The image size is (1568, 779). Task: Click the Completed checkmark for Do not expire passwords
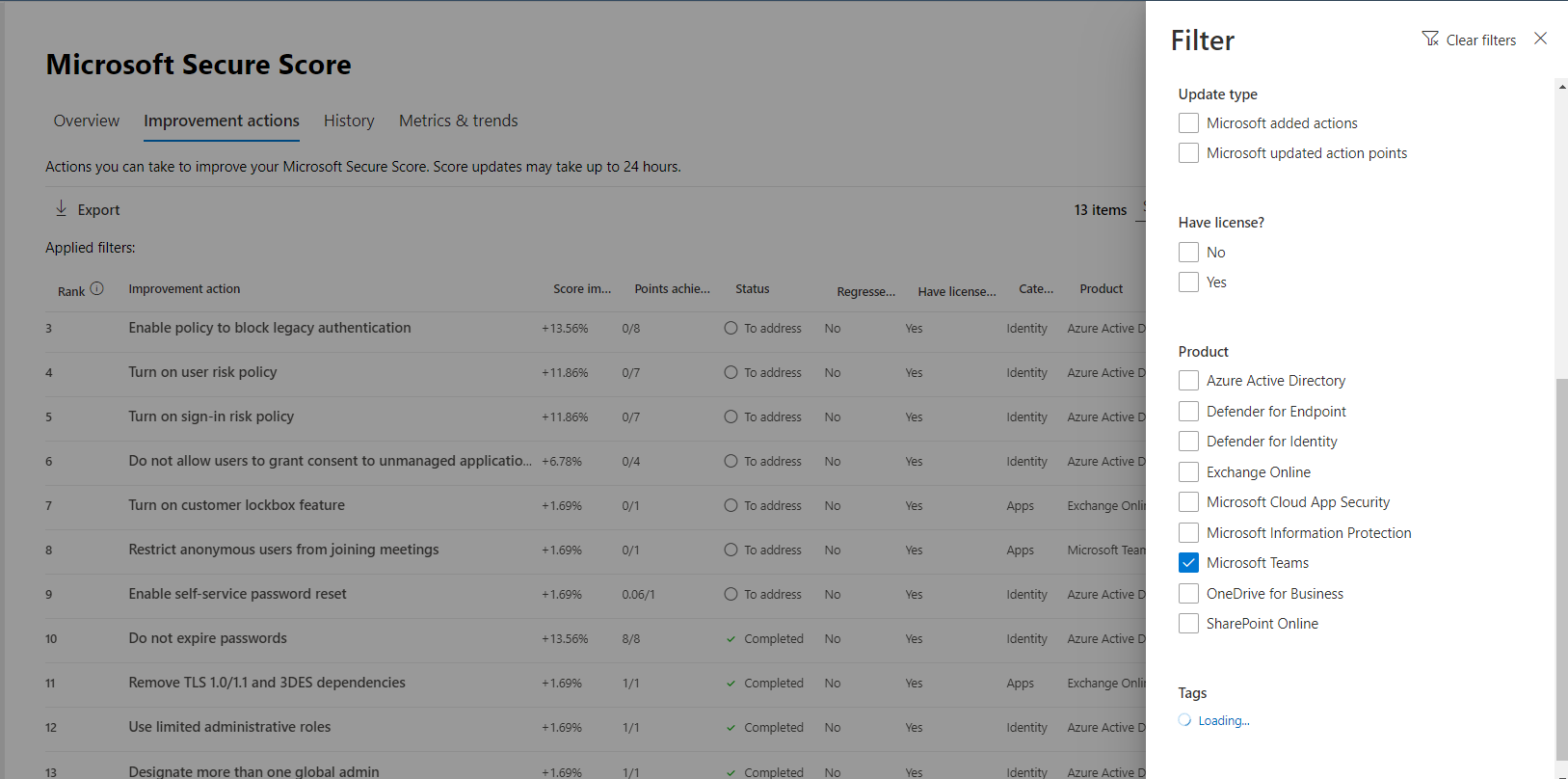731,639
